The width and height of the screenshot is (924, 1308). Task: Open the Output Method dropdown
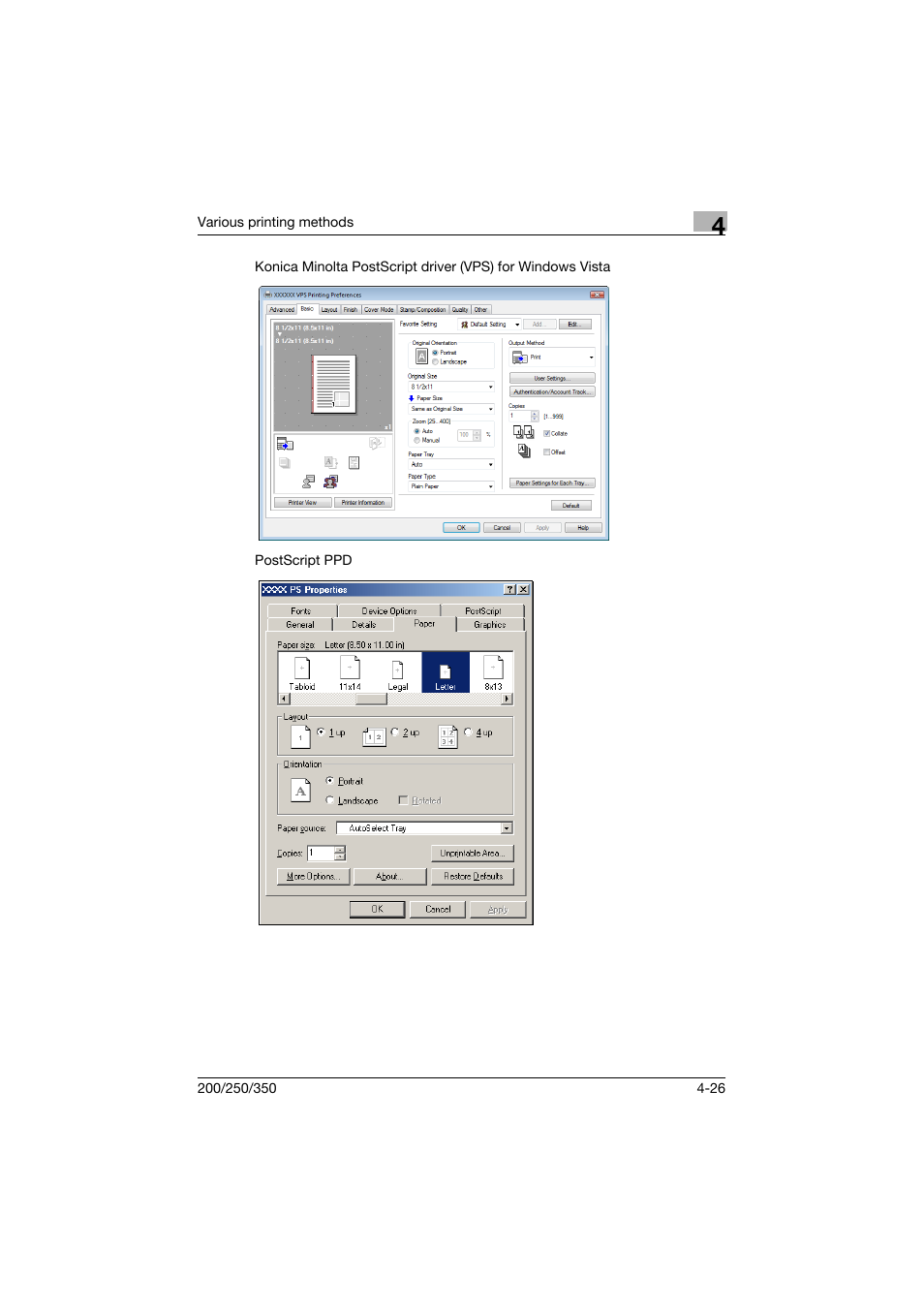click(552, 358)
